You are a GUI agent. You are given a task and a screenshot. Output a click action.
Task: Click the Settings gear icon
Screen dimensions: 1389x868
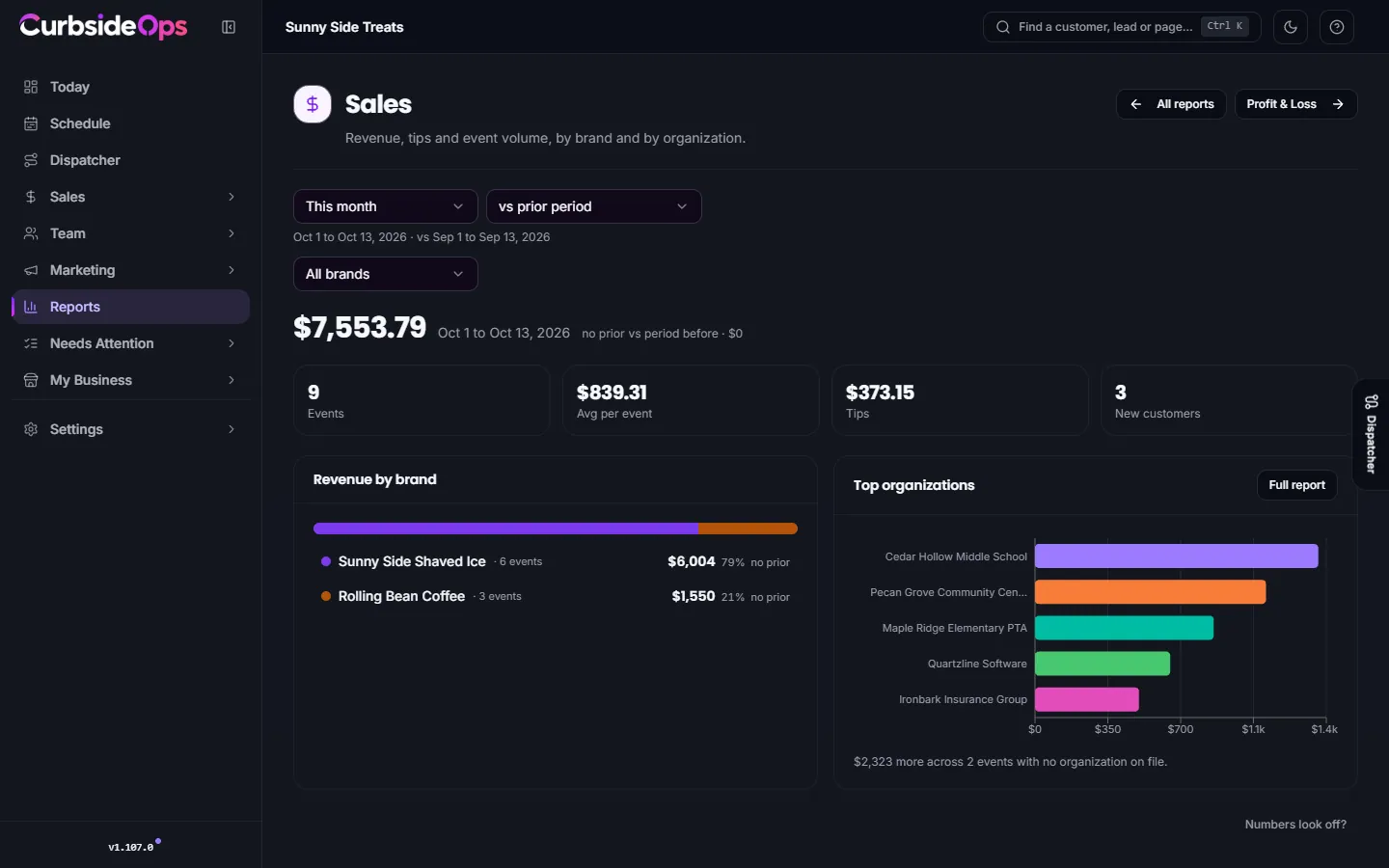[x=31, y=429]
